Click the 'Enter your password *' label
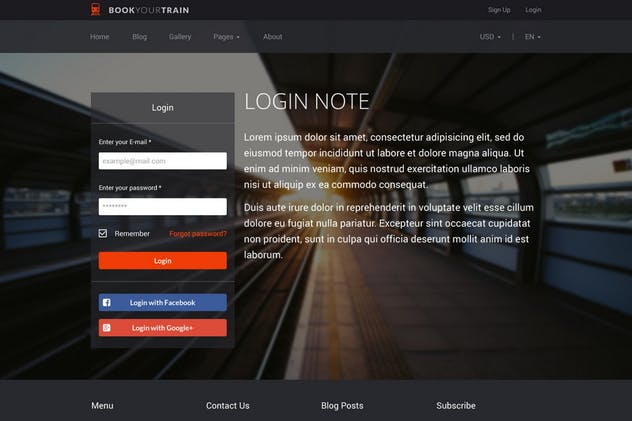632x421 pixels. [x=130, y=188]
